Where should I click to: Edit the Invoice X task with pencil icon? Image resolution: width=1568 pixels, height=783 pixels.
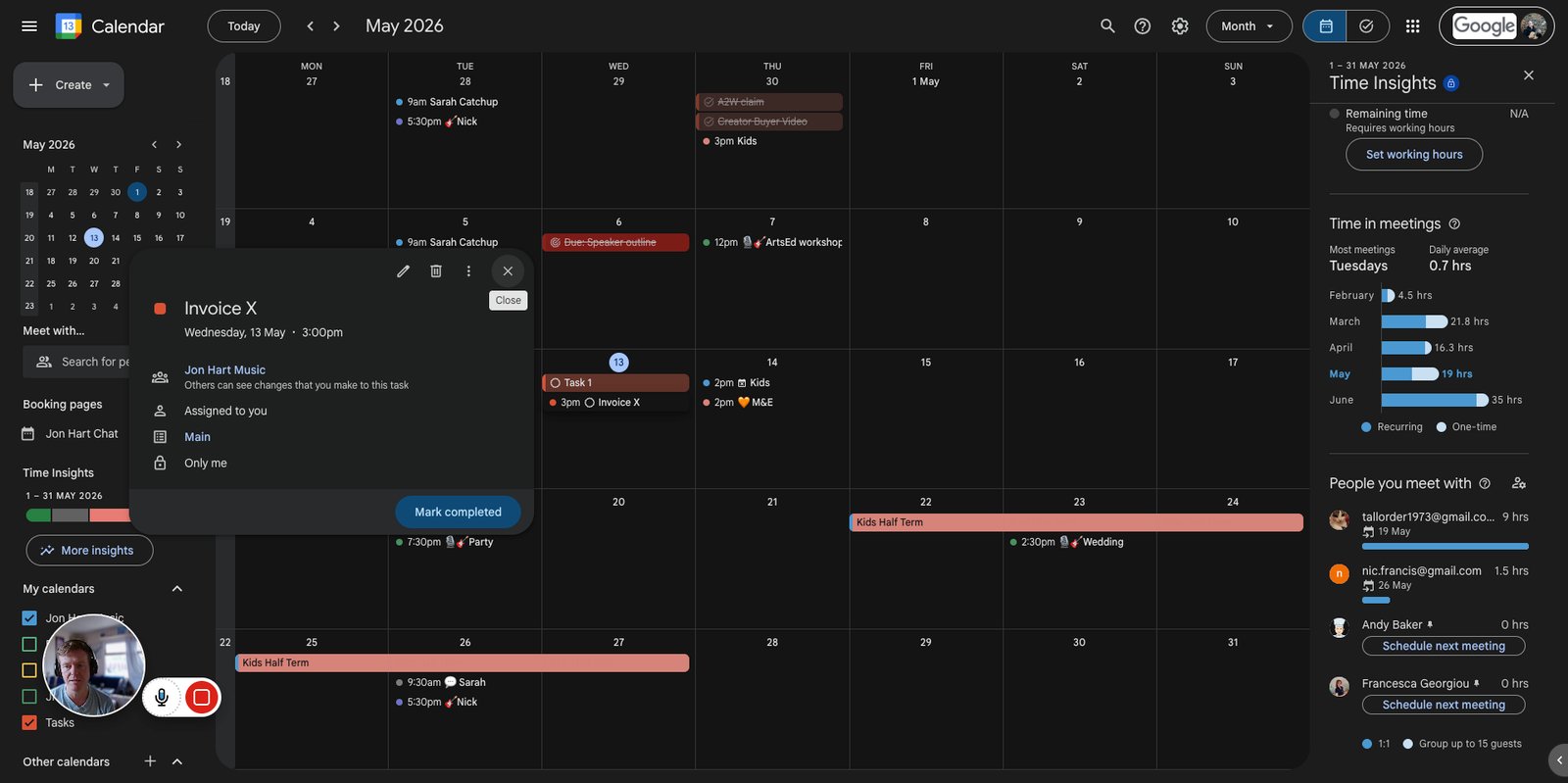(403, 271)
